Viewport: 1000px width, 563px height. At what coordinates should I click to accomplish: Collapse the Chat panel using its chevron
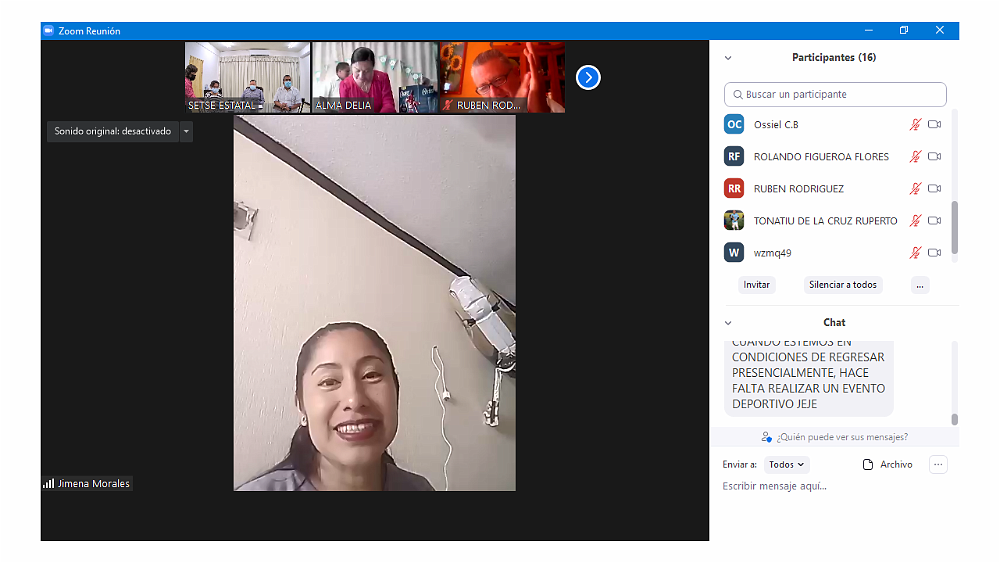coord(728,323)
